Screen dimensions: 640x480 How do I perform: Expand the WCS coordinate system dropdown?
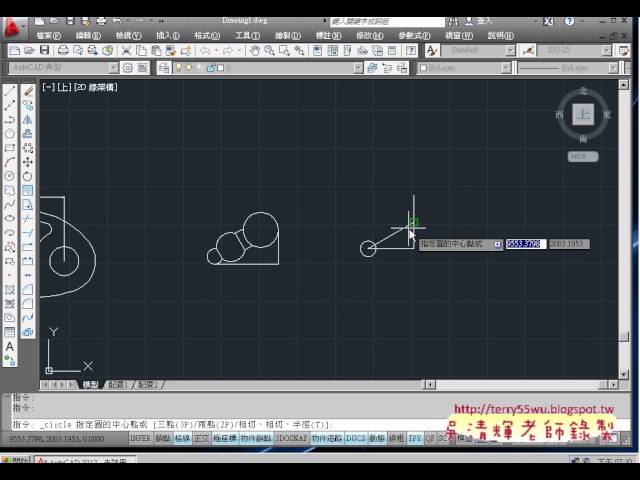click(x=583, y=156)
